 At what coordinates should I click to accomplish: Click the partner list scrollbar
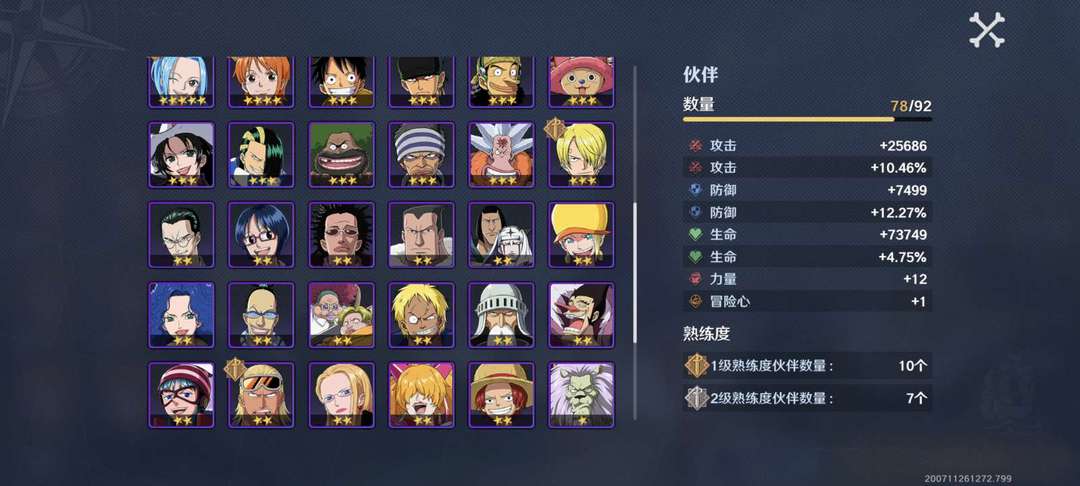(634, 242)
